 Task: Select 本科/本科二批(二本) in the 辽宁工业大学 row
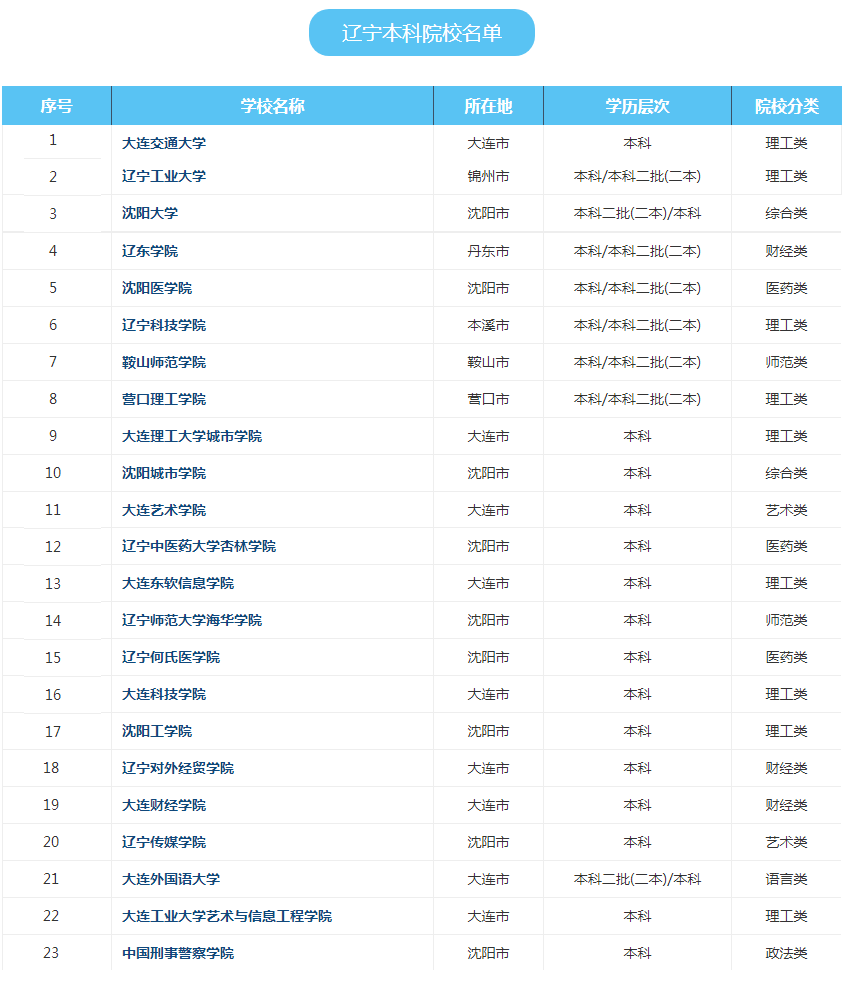pyautogui.click(x=637, y=176)
